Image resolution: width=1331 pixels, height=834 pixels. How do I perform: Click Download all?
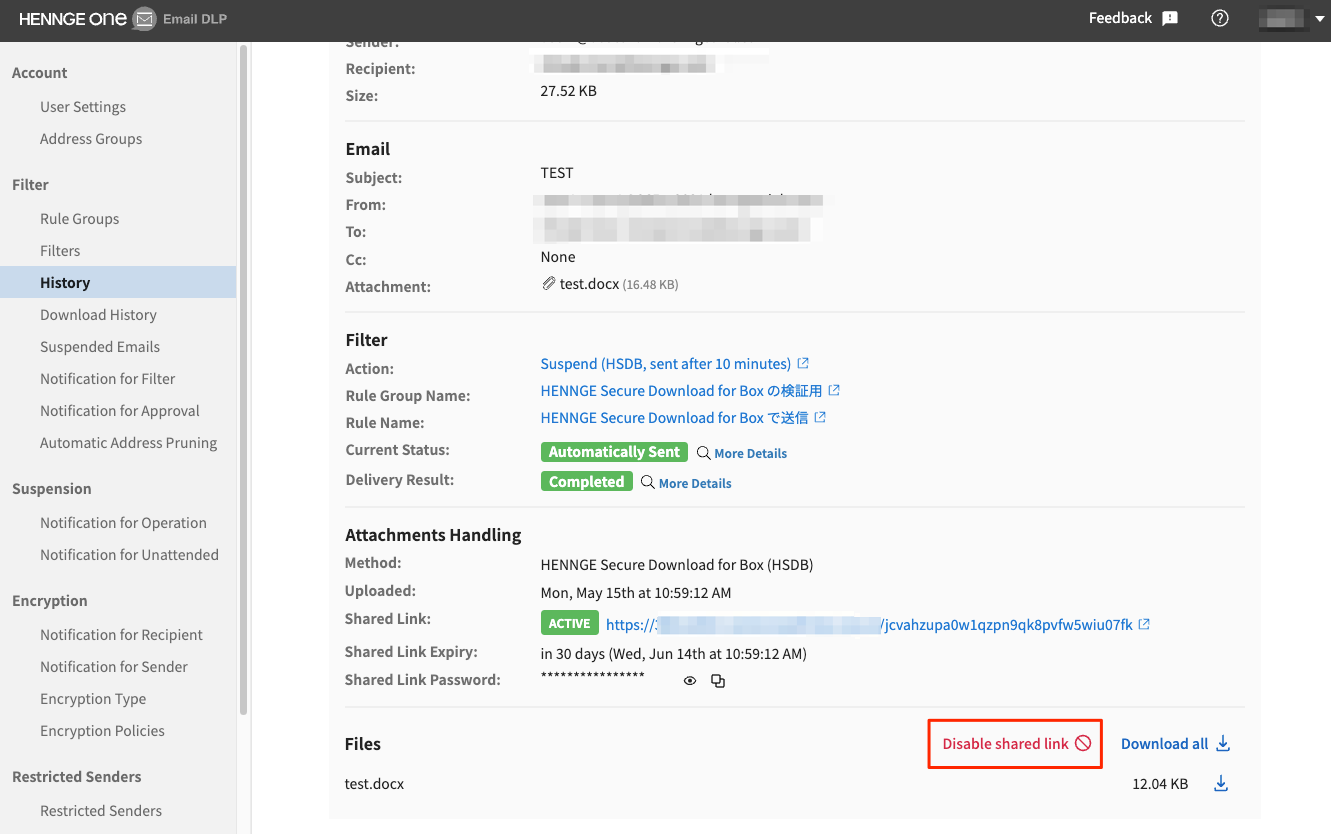coord(1165,744)
